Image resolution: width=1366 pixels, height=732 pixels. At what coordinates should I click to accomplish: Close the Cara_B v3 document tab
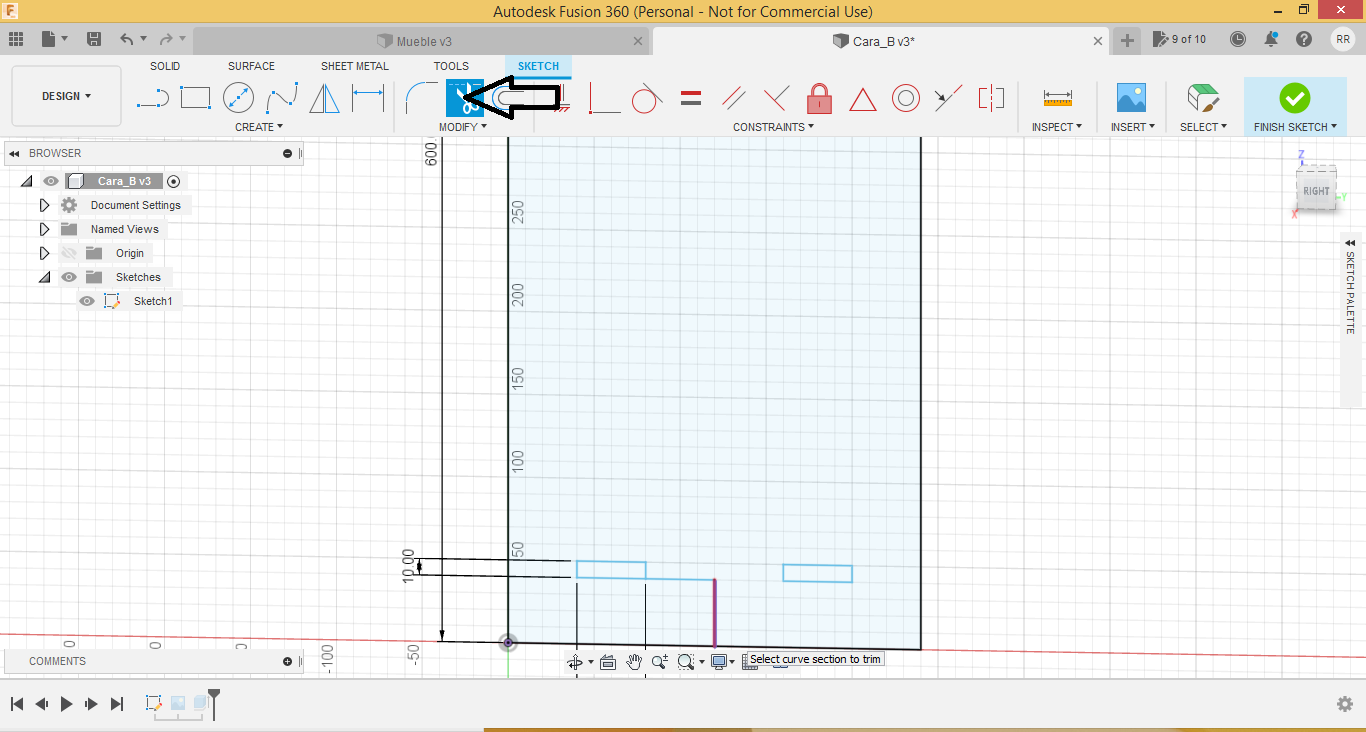coord(1098,41)
